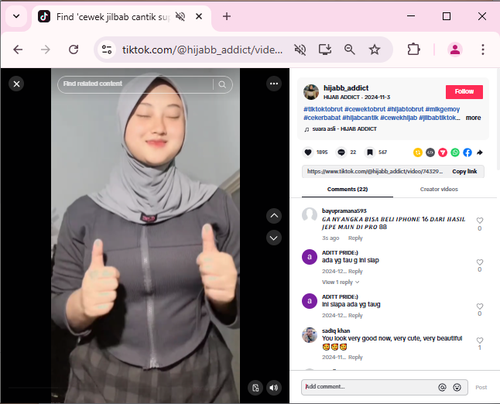Reply to bayupramana593's comment
The width and height of the screenshot is (500, 404).
pos(355,238)
